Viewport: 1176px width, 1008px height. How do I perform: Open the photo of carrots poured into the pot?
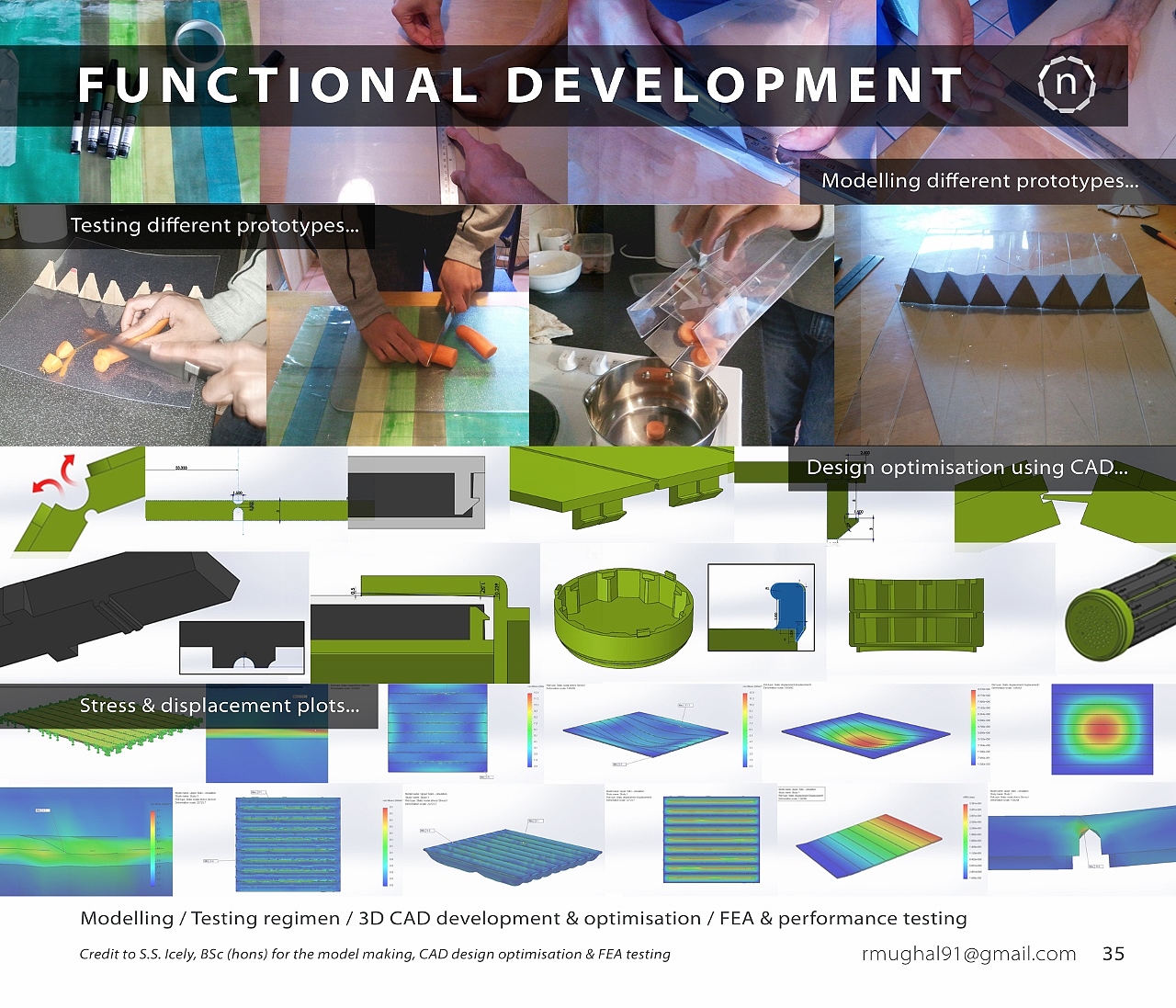[682, 325]
